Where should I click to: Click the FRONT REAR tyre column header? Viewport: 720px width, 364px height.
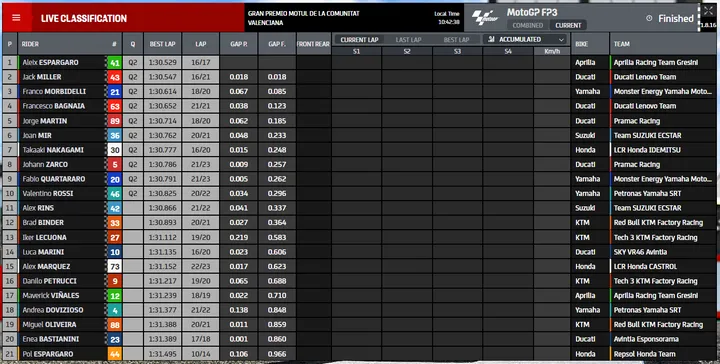(314, 44)
